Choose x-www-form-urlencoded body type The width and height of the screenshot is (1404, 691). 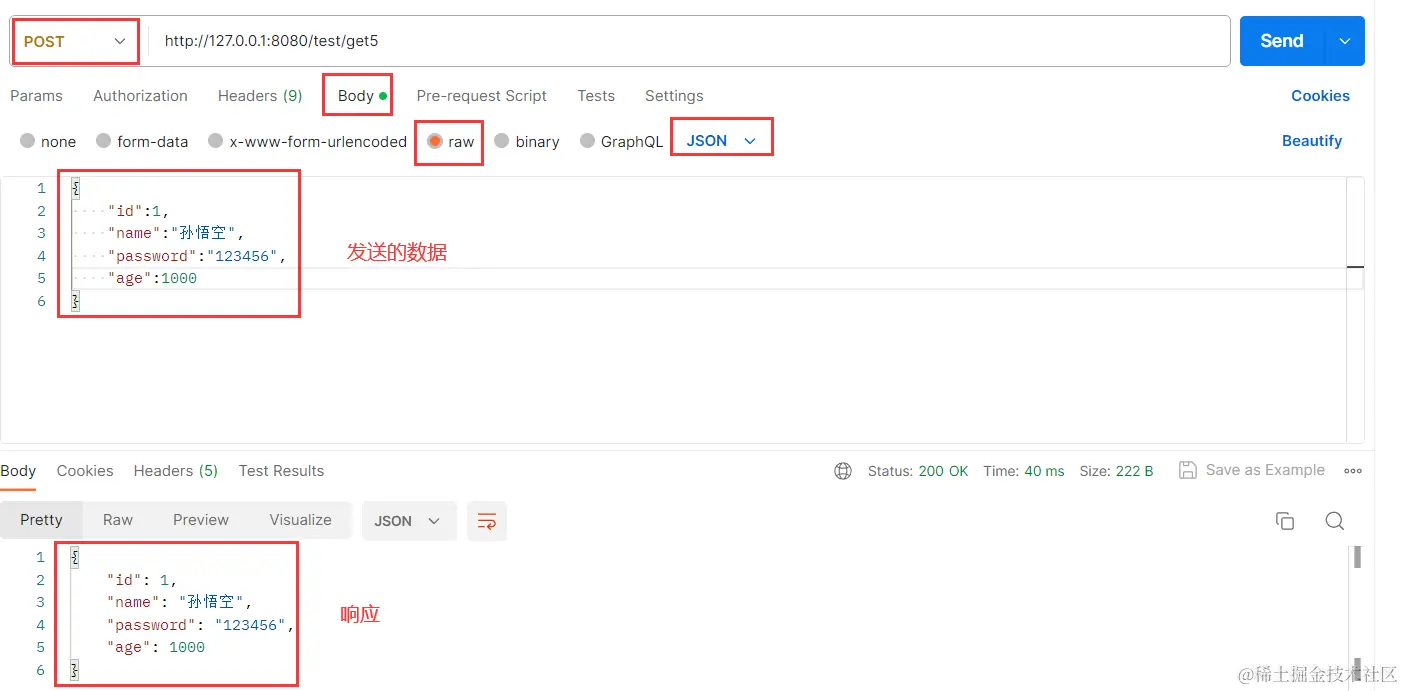tap(307, 141)
